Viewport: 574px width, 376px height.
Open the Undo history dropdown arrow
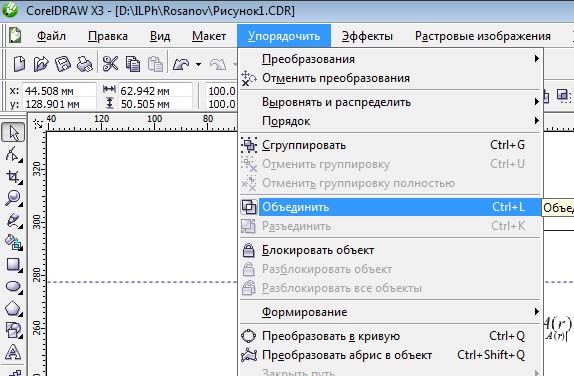[198, 64]
